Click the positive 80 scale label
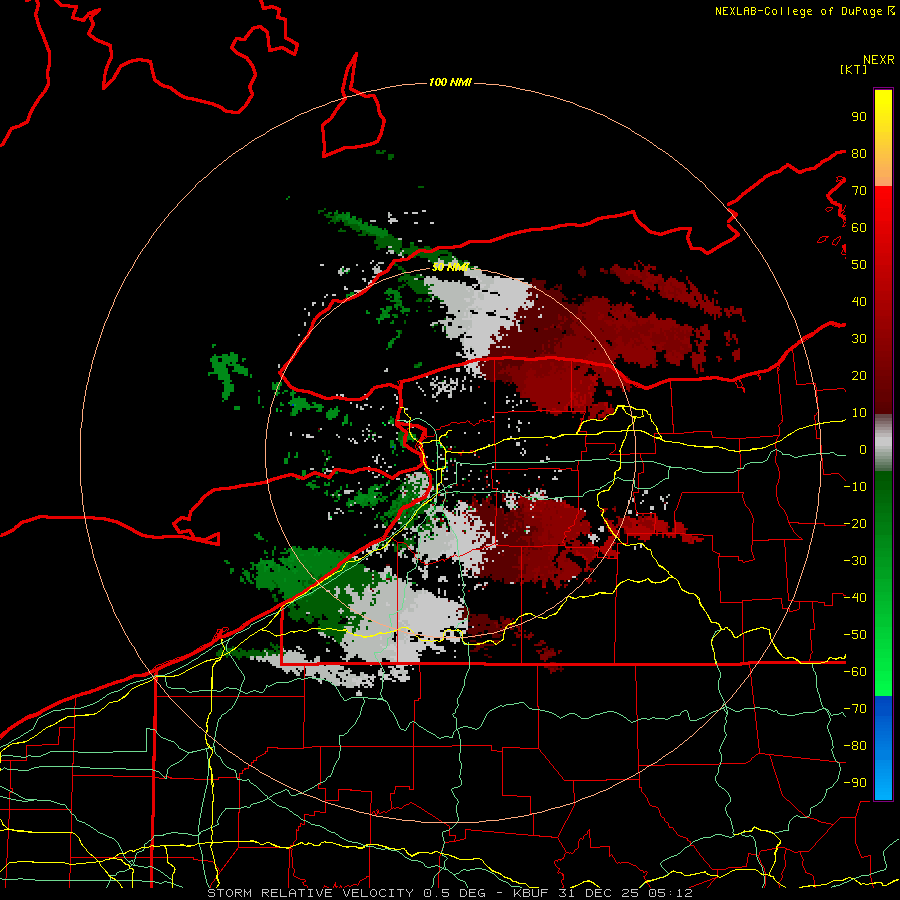The image size is (900, 900). pos(859,154)
